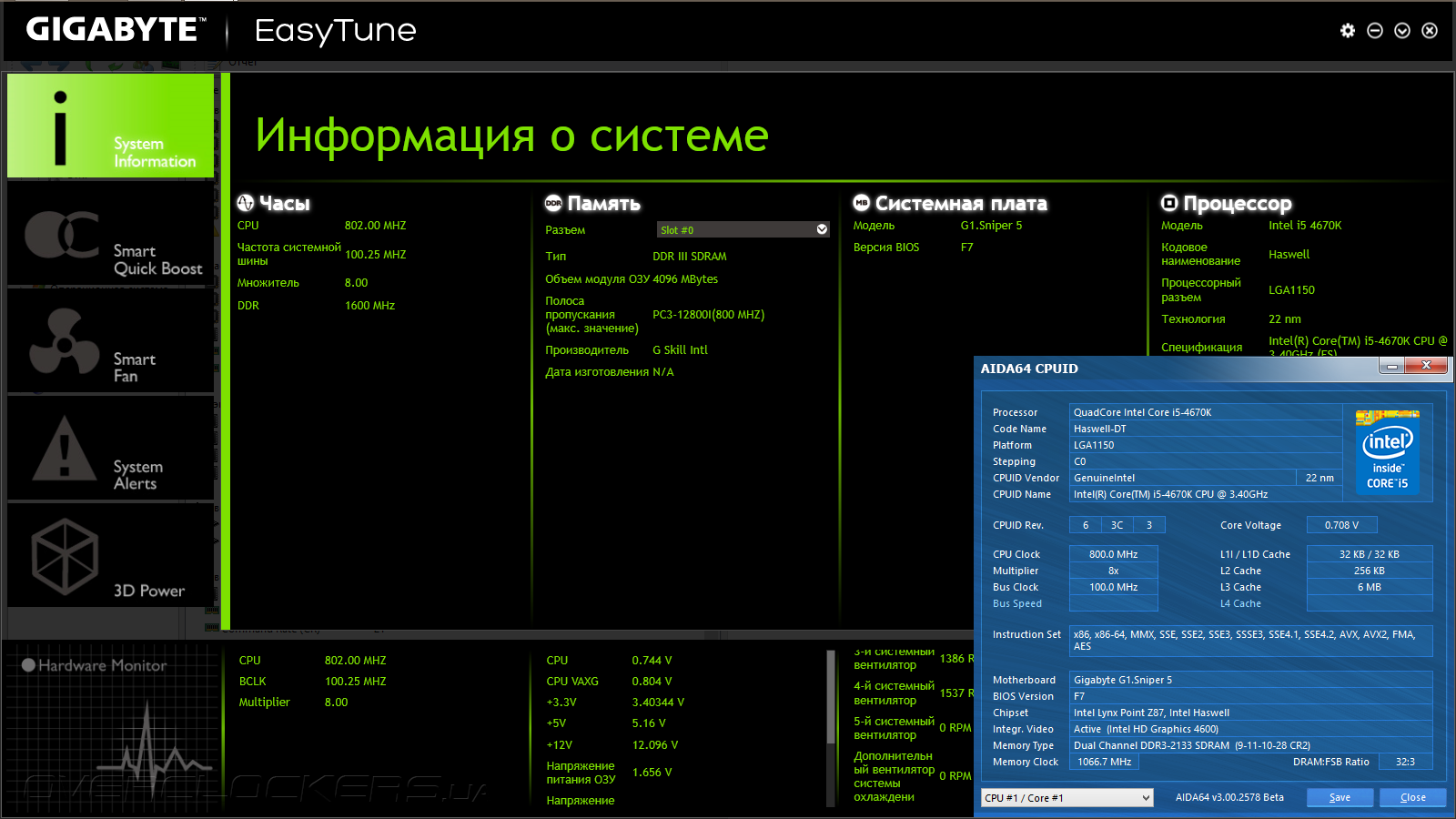
Task: Click the BCLK '100.25 MHZ' monitor value
Action: pyautogui.click(x=355, y=682)
